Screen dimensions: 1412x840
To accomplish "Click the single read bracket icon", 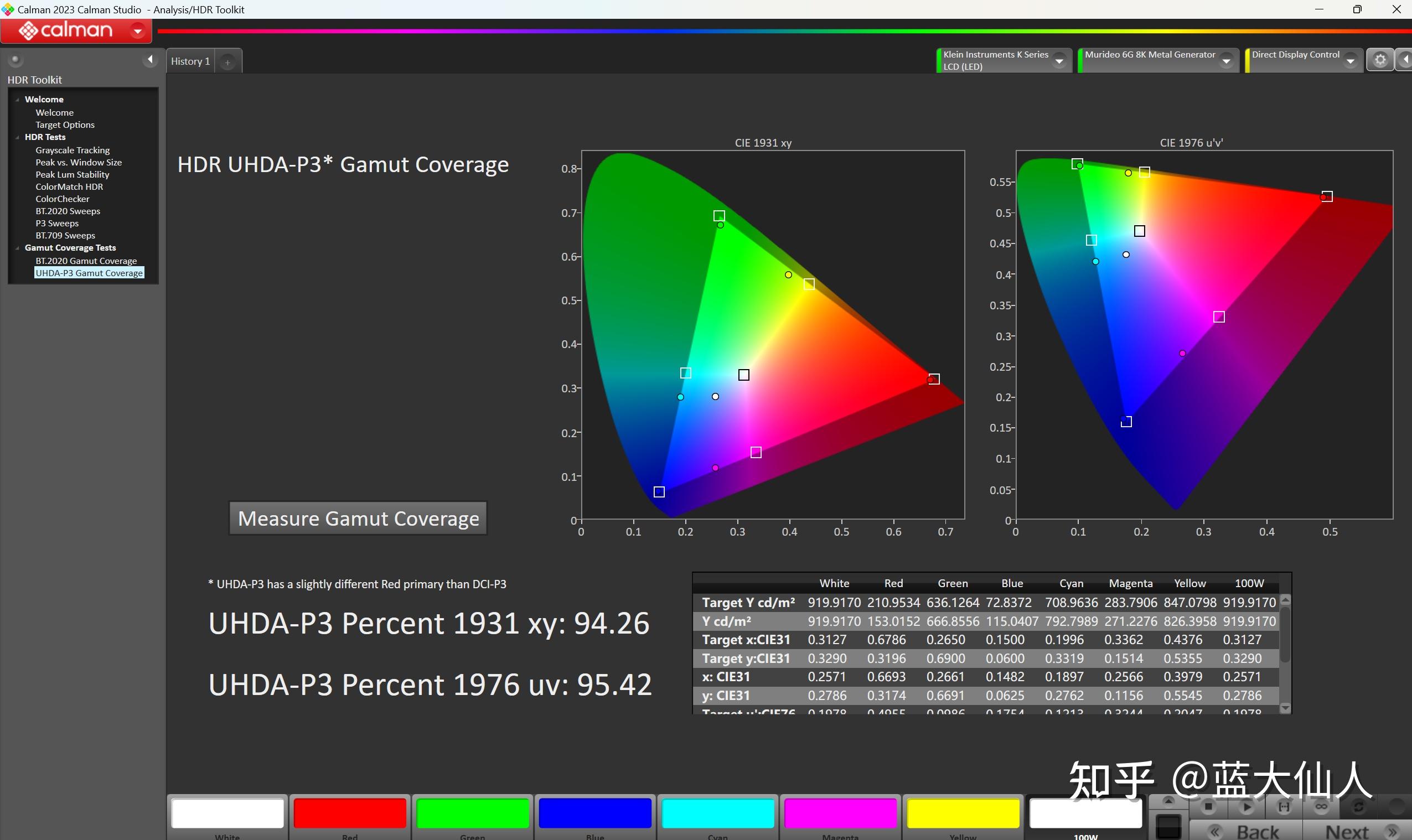I will point(1284,806).
